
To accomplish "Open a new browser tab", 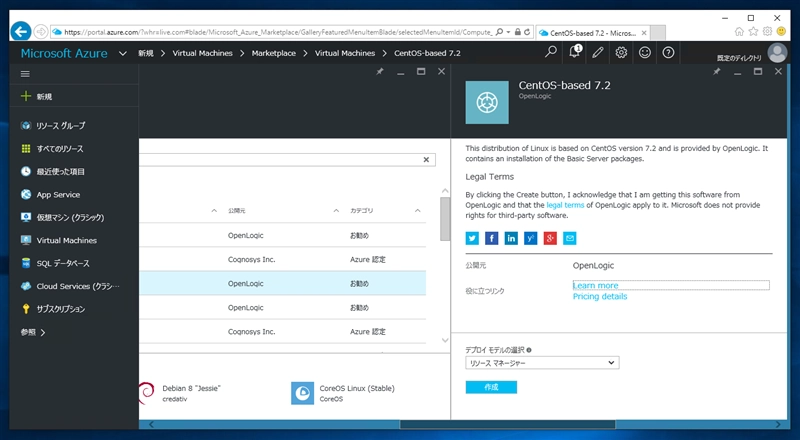I will coord(658,33).
